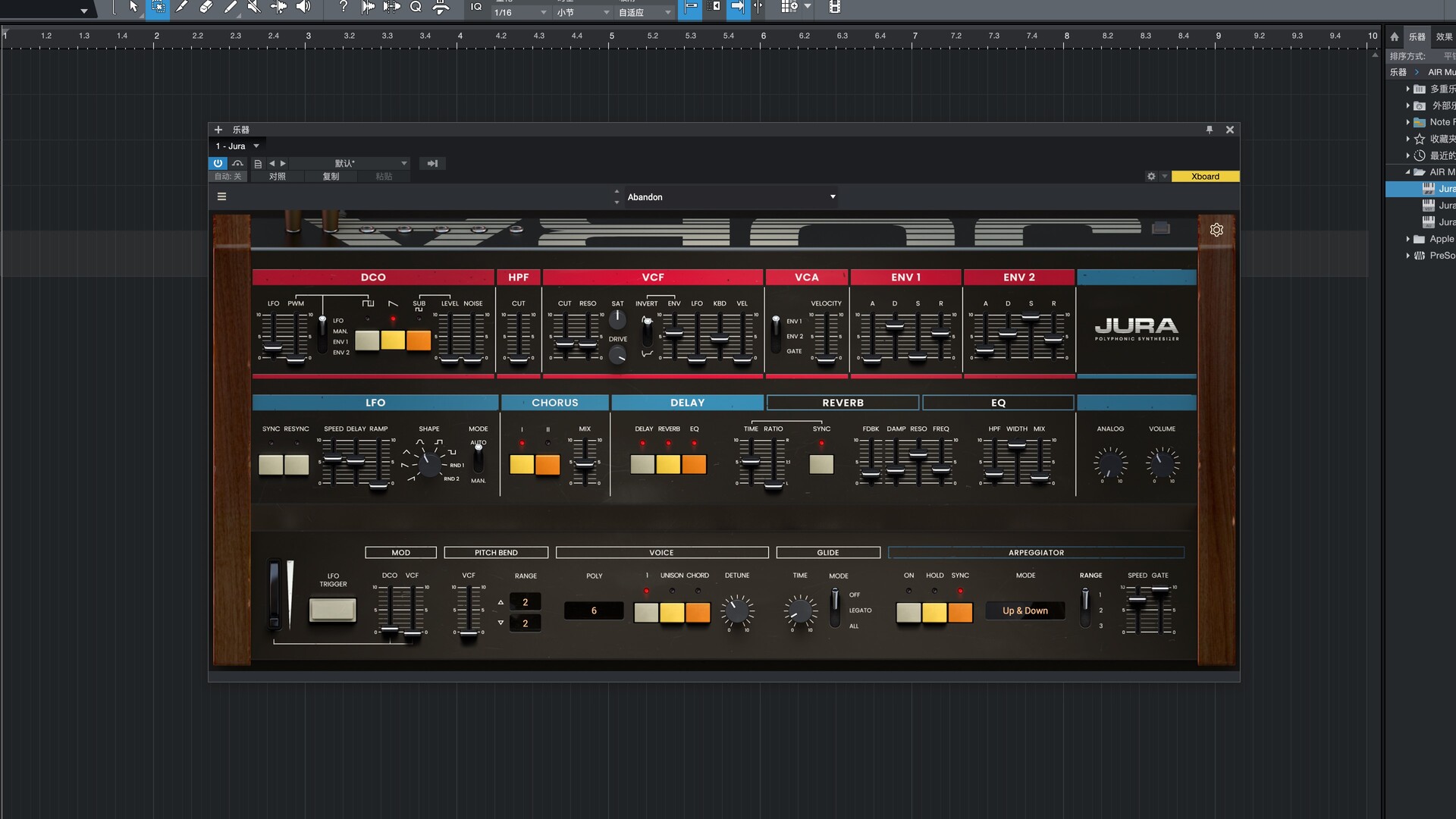Select the Mute tool
The width and height of the screenshot is (1456, 819).
tap(254, 7)
